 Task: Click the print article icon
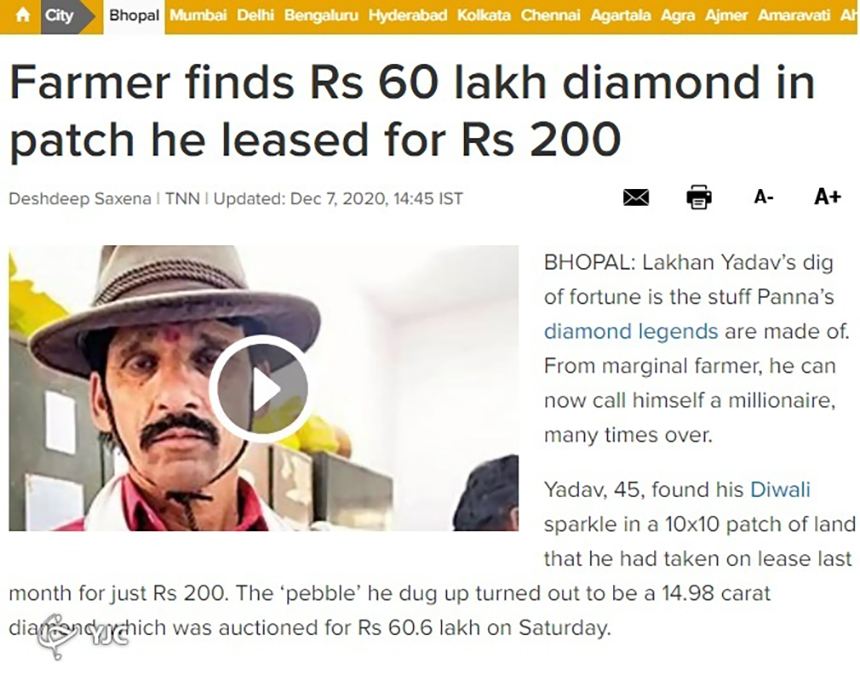[699, 198]
